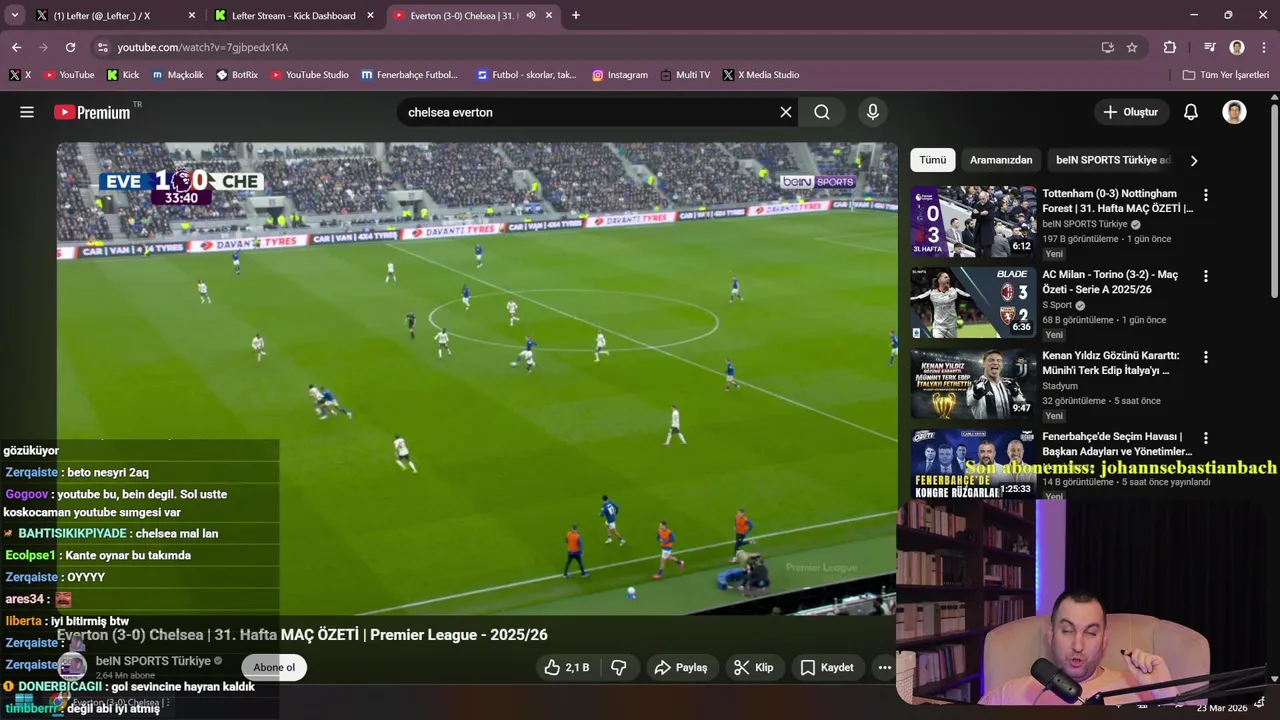Switch to Lefter Stream Kick Dashboard tab

pos(296,15)
